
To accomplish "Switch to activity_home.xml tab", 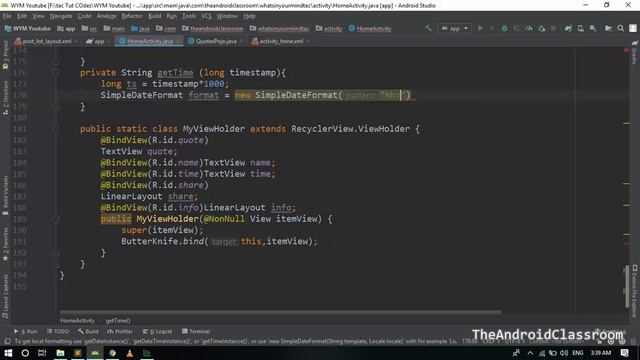I will [278, 41].
